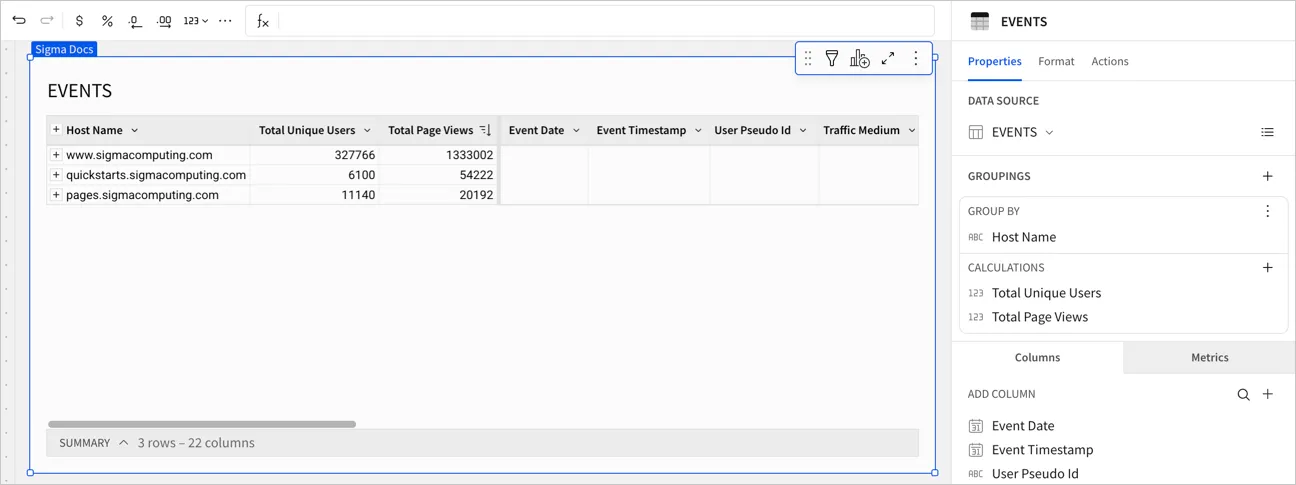Open more toolbar options ellipsis

pos(225,21)
